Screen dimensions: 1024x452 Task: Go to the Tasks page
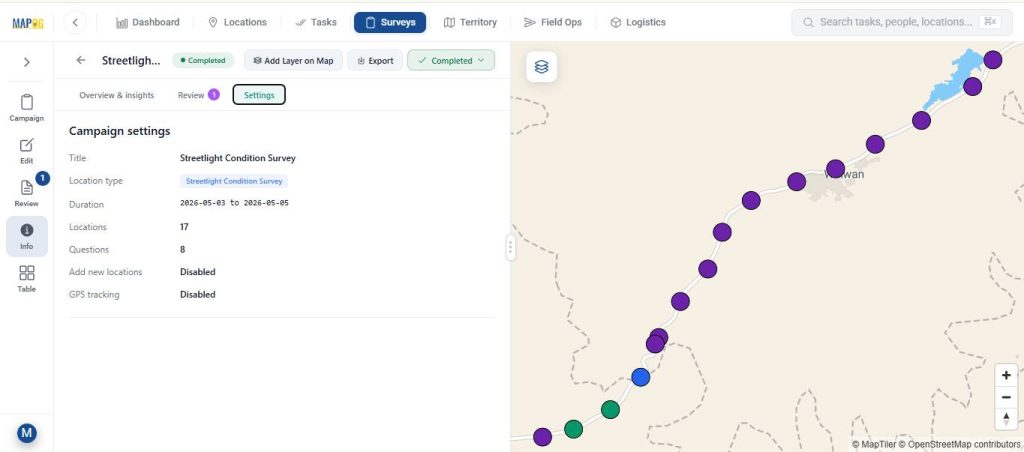(x=315, y=22)
